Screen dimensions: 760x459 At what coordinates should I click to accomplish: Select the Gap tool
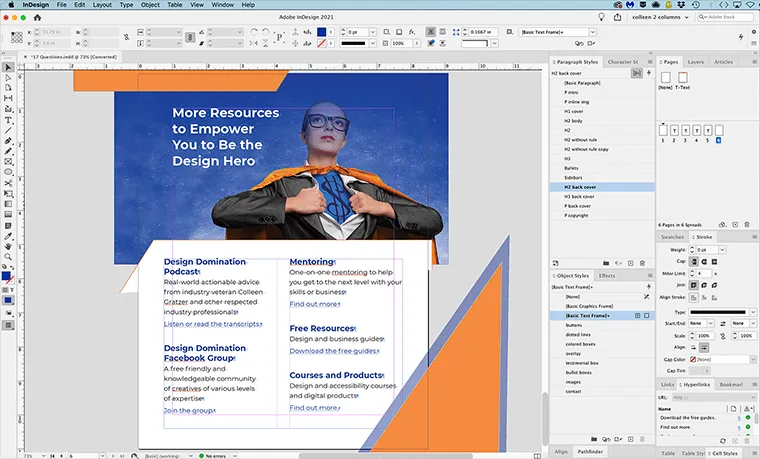[x=8, y=98]
